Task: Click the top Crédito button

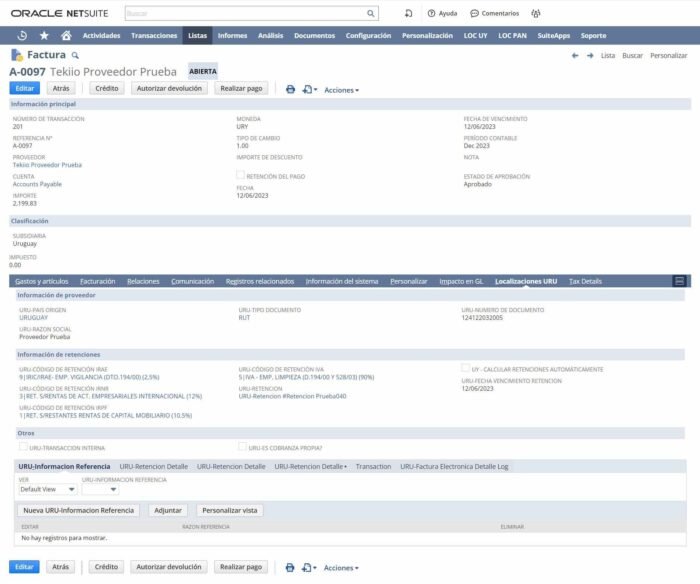Action: click(107, 88)
